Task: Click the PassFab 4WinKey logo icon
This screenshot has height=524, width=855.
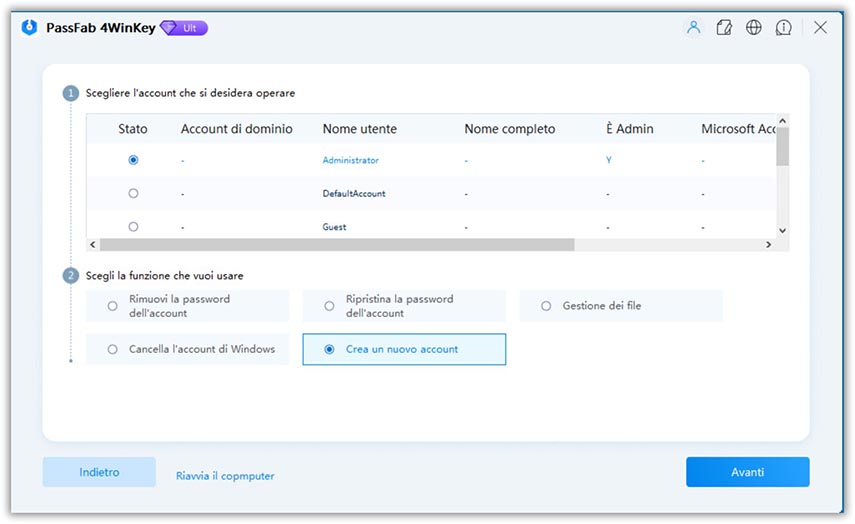Action: tap(29, 28)
